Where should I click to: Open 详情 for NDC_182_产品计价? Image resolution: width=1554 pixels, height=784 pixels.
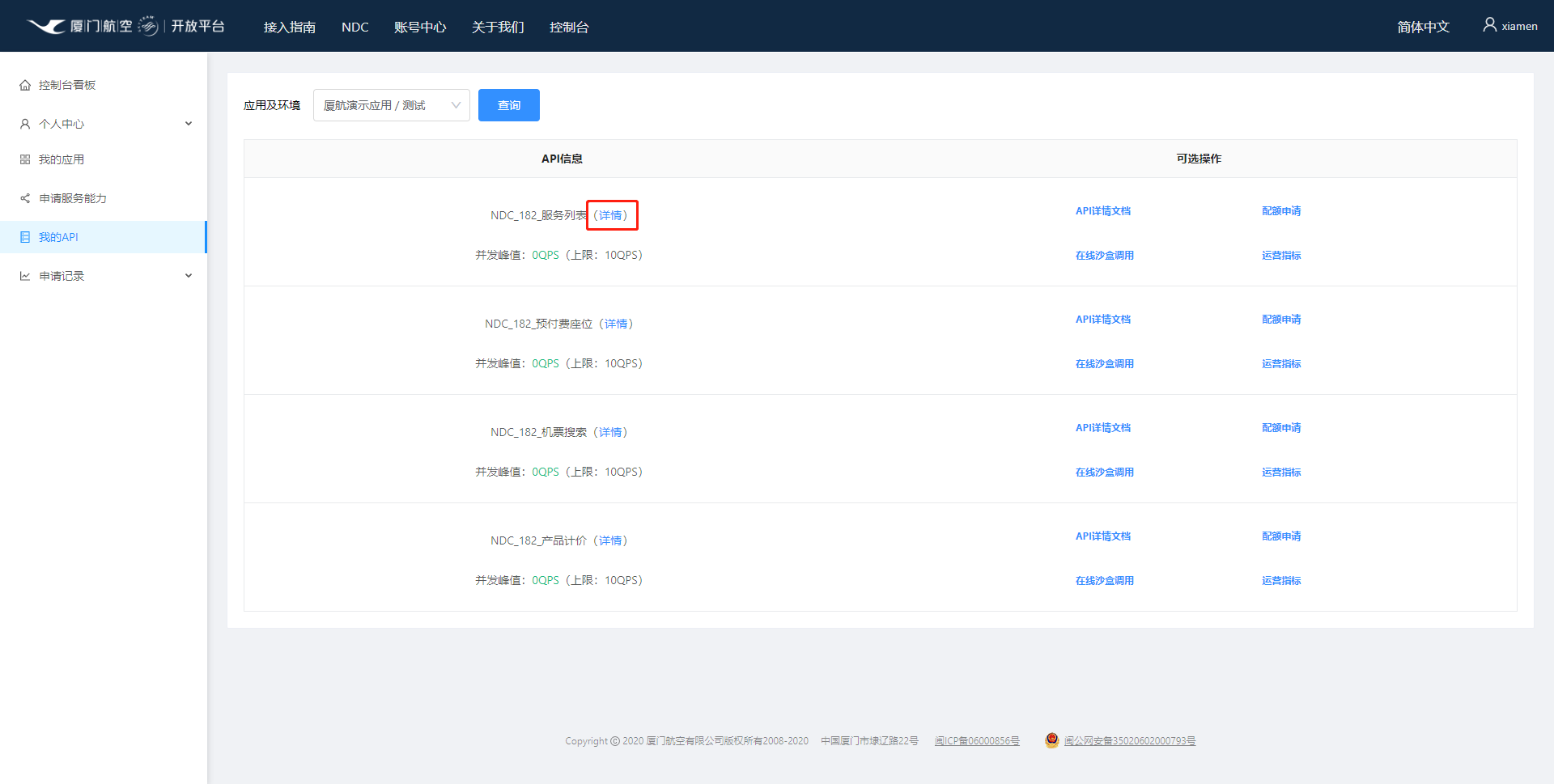tap(610, 540)
